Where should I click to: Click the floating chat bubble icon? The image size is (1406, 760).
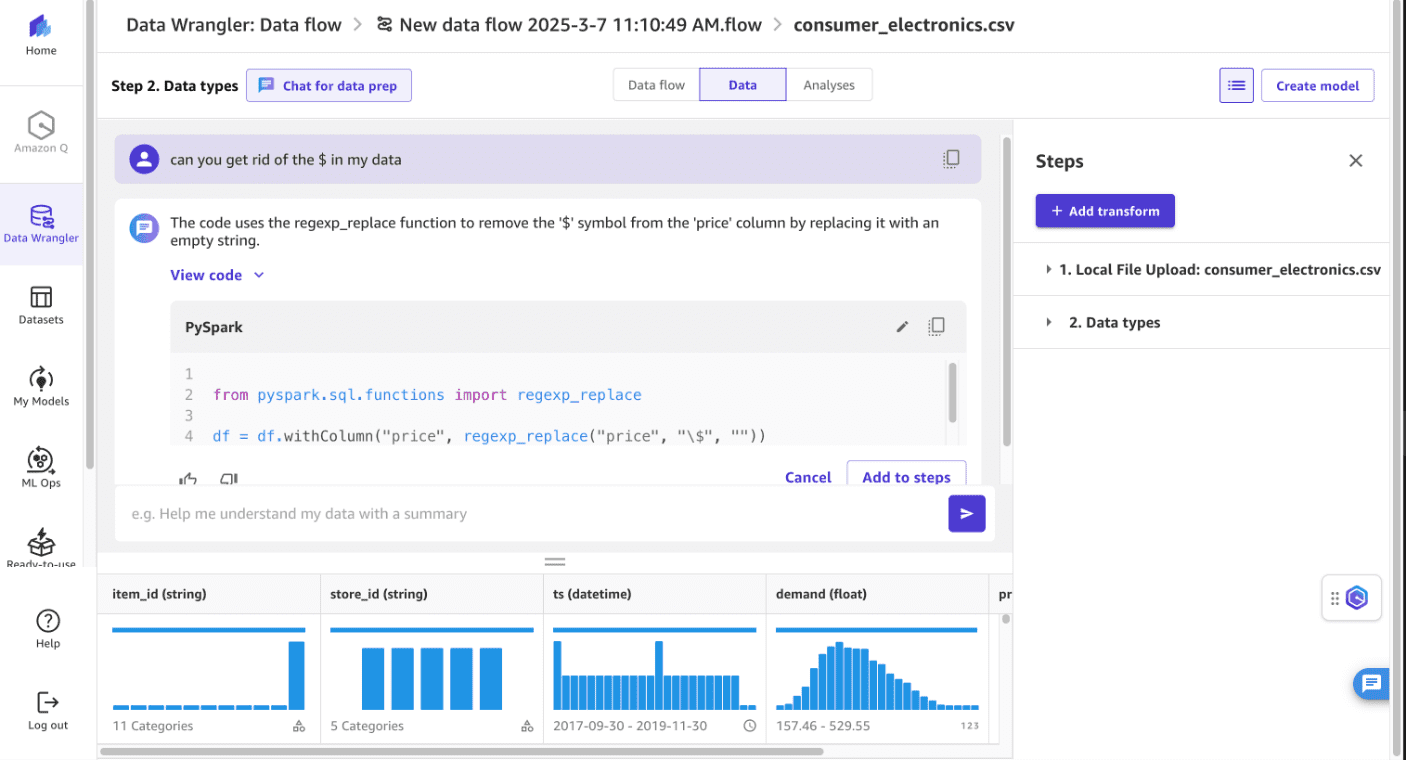click(1371, 684)
